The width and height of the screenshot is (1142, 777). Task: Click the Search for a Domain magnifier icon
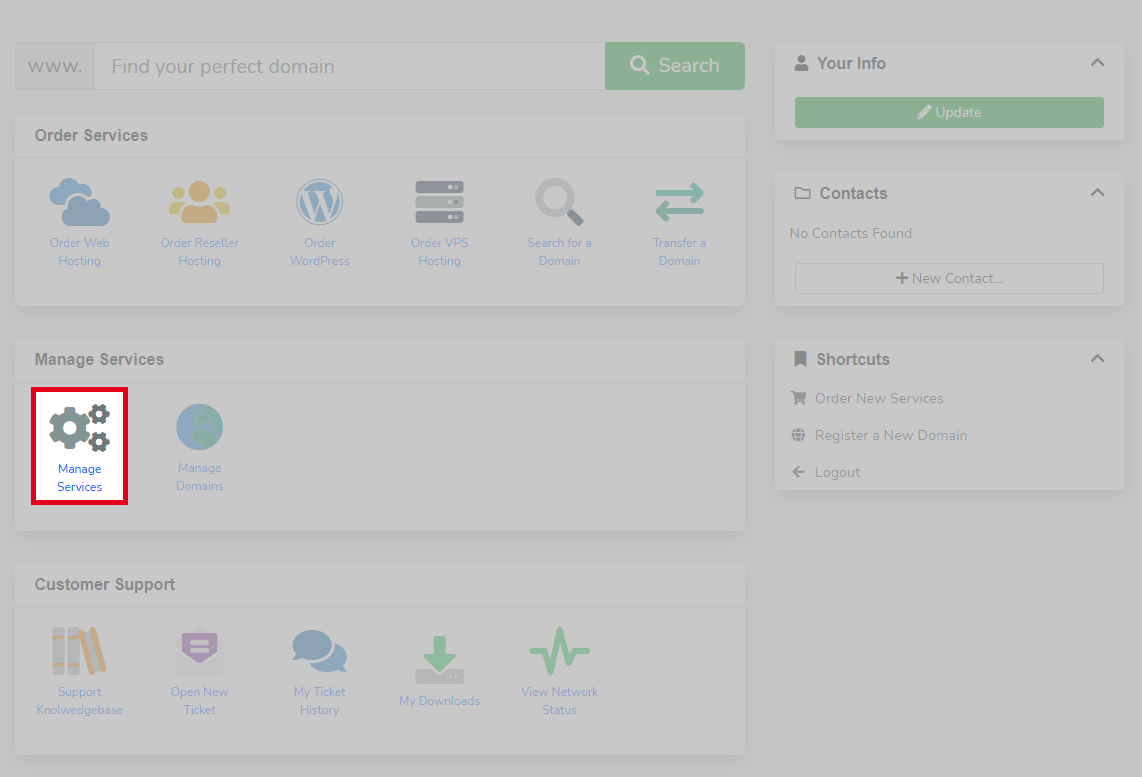(x=559, y=202)
